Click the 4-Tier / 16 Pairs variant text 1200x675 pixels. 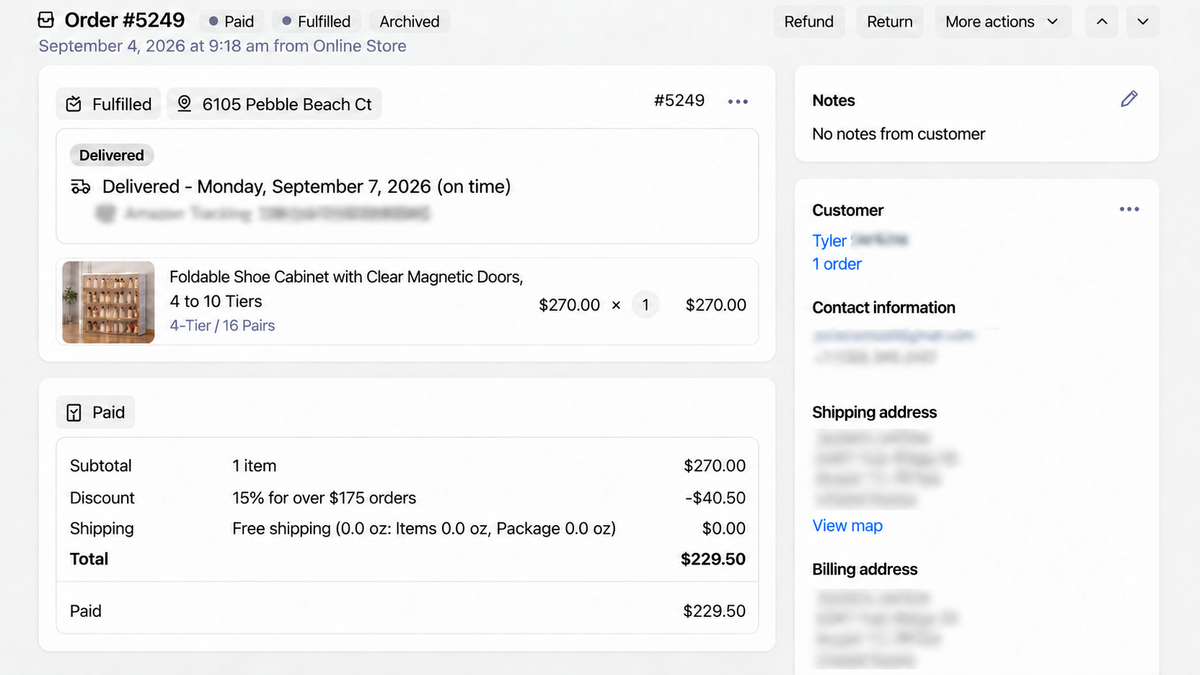(x=222, y=326)
